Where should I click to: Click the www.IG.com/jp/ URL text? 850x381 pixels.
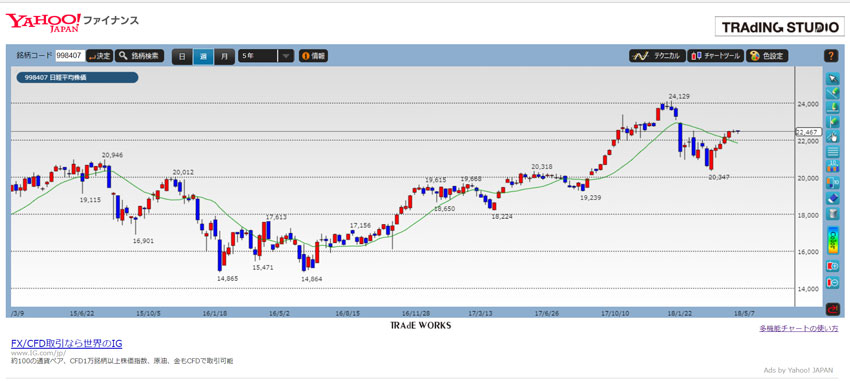pyautogui.click(x=38, y=353)
